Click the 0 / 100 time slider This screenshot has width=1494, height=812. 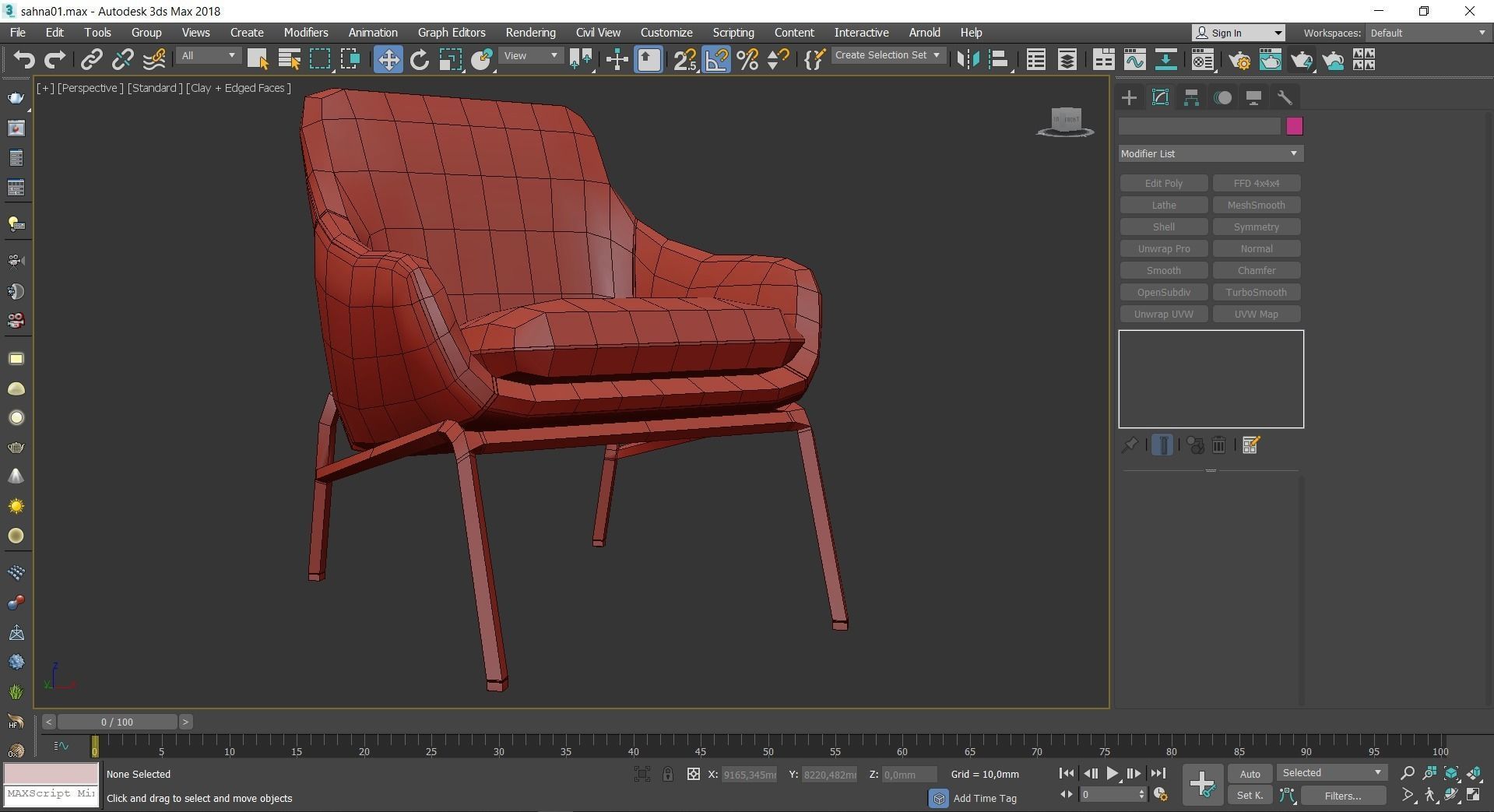tap(117, 722)
